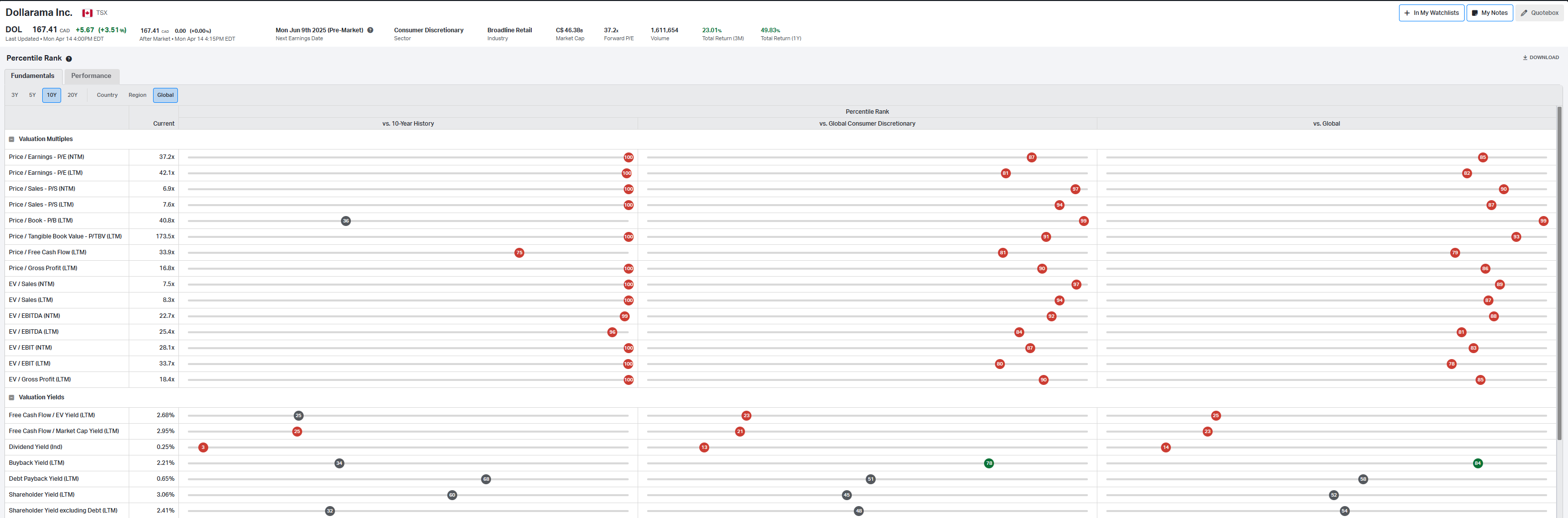Click the Broadline Retail industry link
Screen dimensions: 1568x518
pyautogui.click(x=509, y=30)
